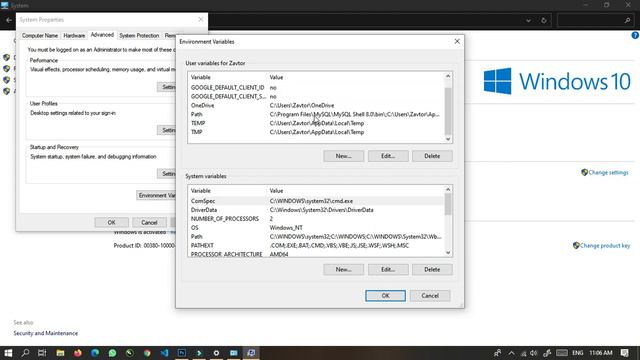Select user variable OneDrive row
Image resolution: width=640 pixels, height=360 pixels.
pos(316,105)
